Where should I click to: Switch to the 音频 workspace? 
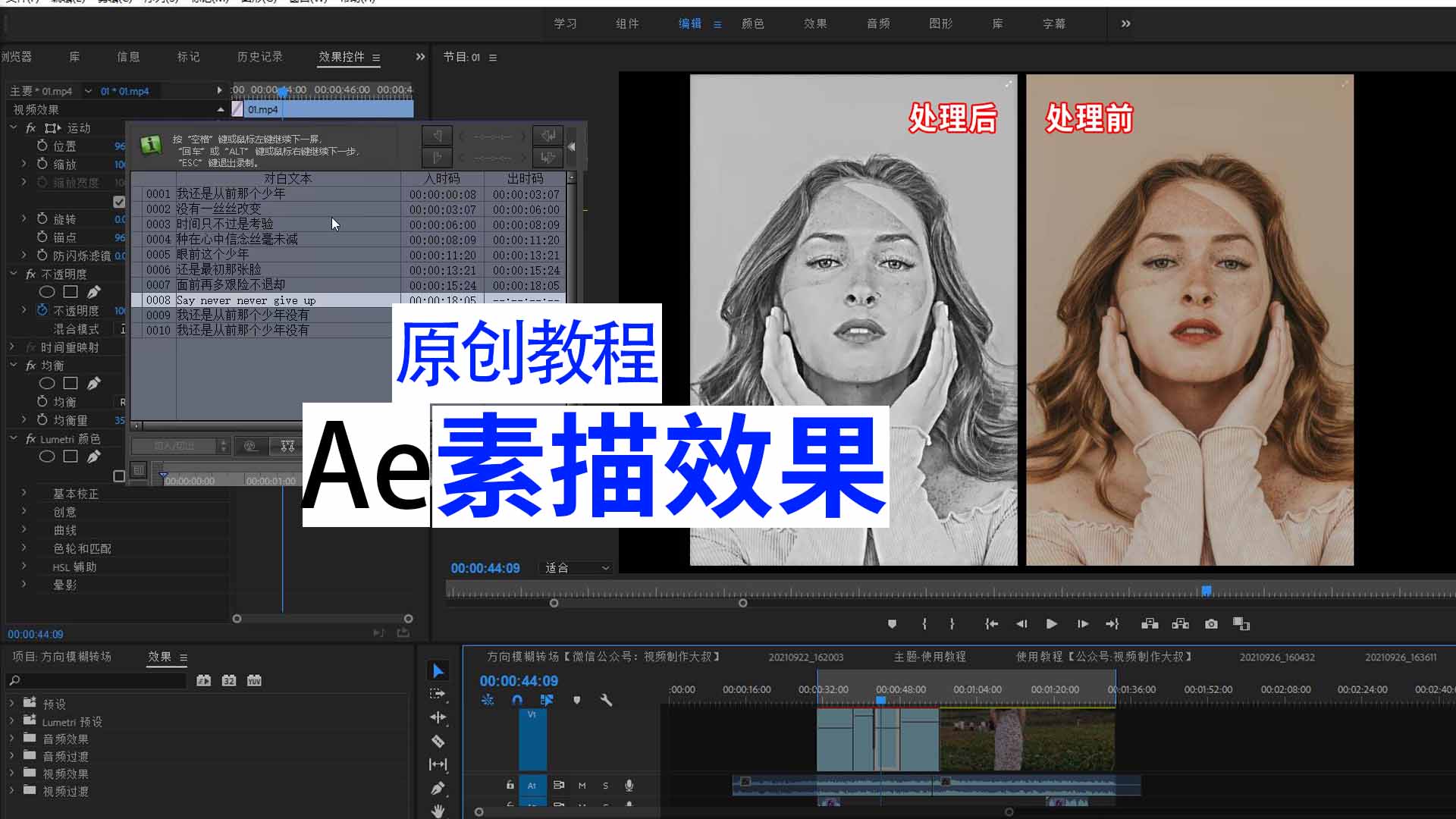tap(878, 24)
